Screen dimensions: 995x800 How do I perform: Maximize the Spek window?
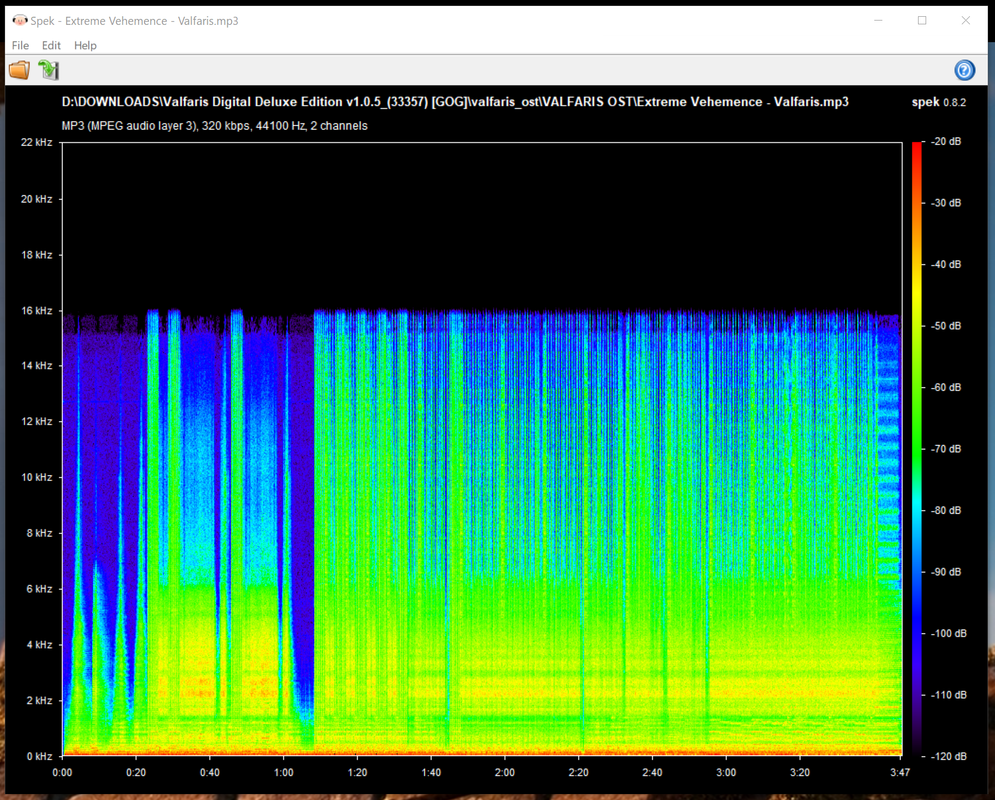click(x=922, y=20)
